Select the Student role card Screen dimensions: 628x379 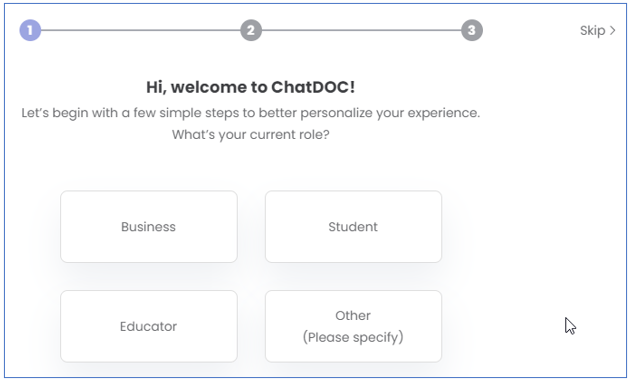click(x=353, y=227)
